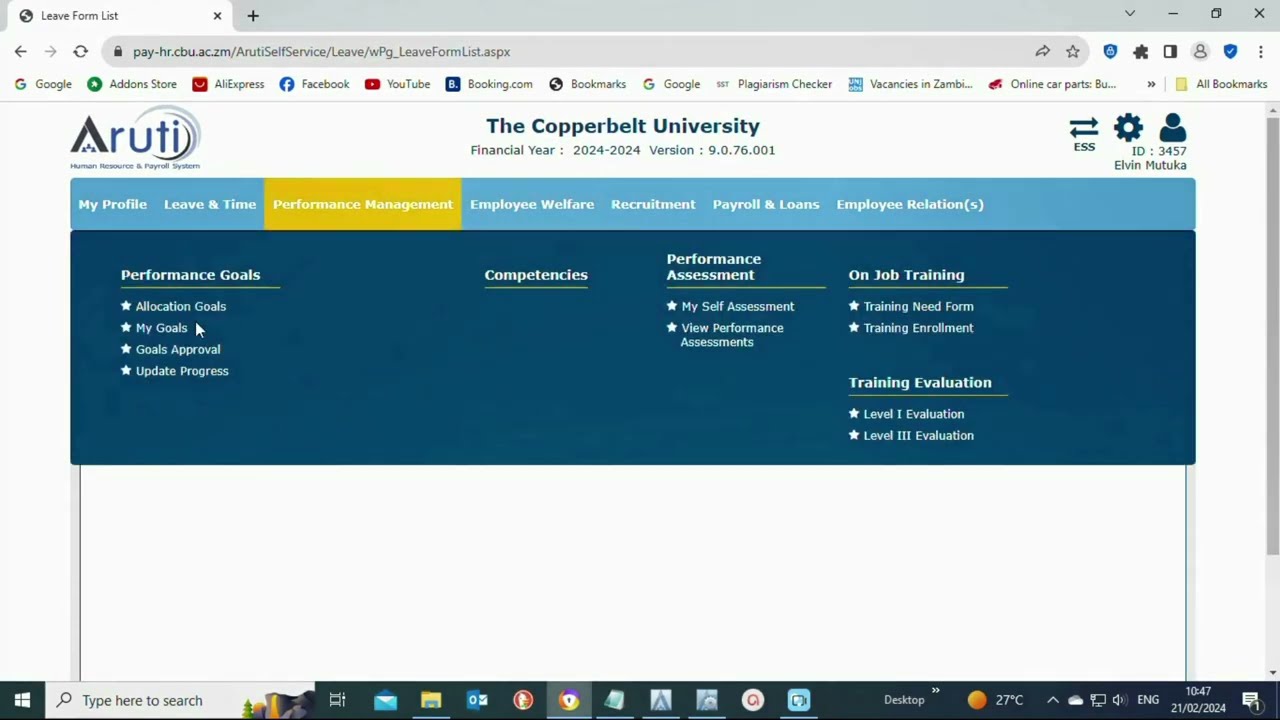Open the notification center icon
This screenshot has height=720, width=1280.
pyautogui.click(x=1251, y=700)
